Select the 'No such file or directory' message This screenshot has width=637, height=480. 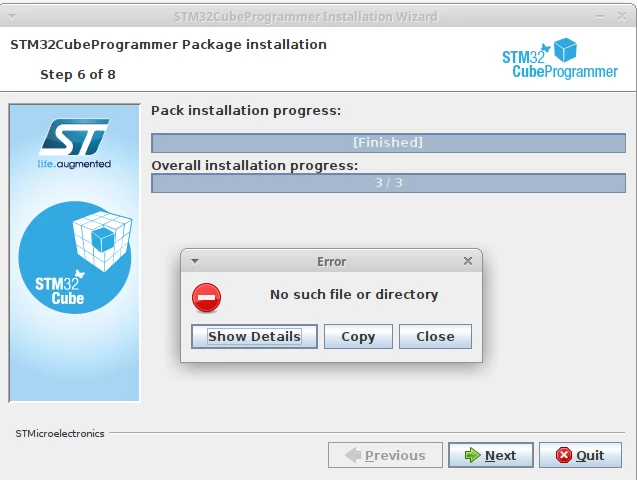tap(354, 294)
